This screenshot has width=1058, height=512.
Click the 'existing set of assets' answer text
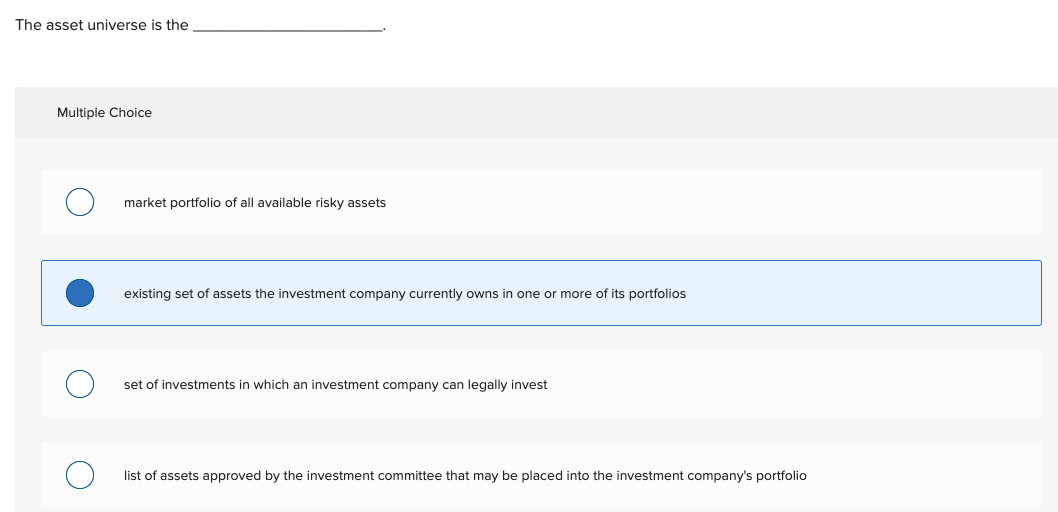(404, 294)
